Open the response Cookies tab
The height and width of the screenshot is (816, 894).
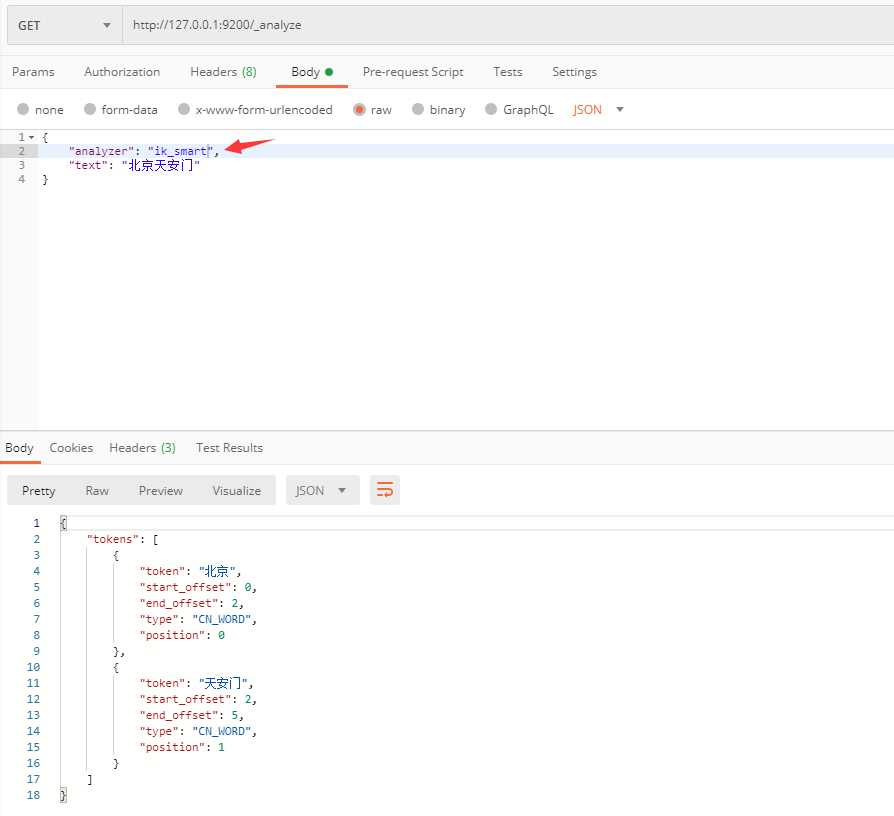pos(71,448)
